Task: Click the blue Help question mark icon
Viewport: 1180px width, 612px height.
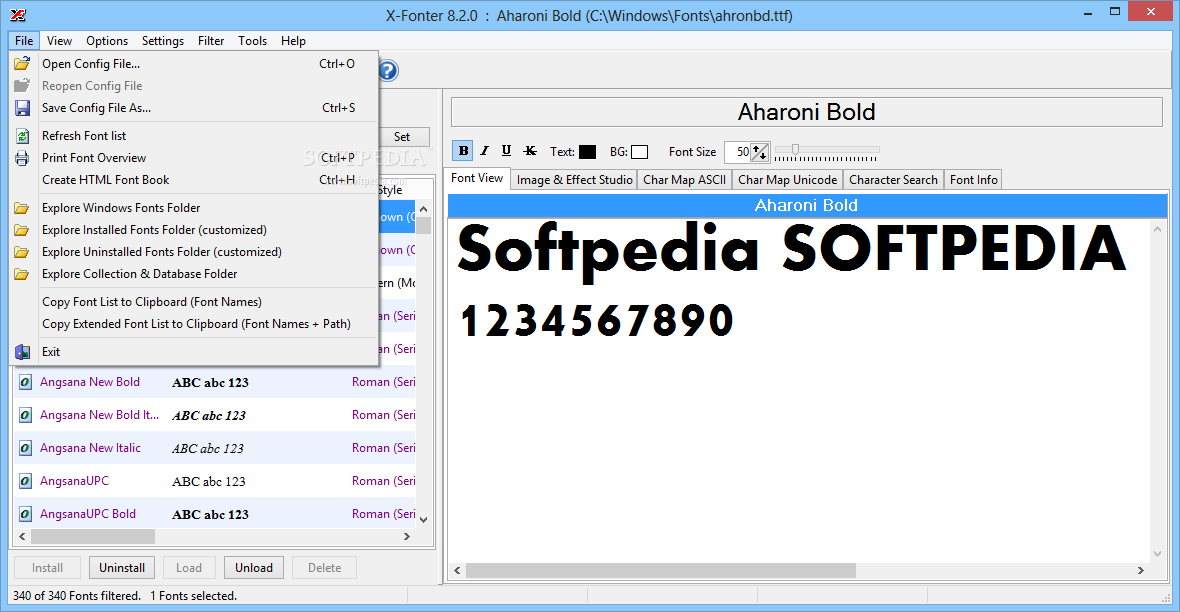Action: (388, 71)
